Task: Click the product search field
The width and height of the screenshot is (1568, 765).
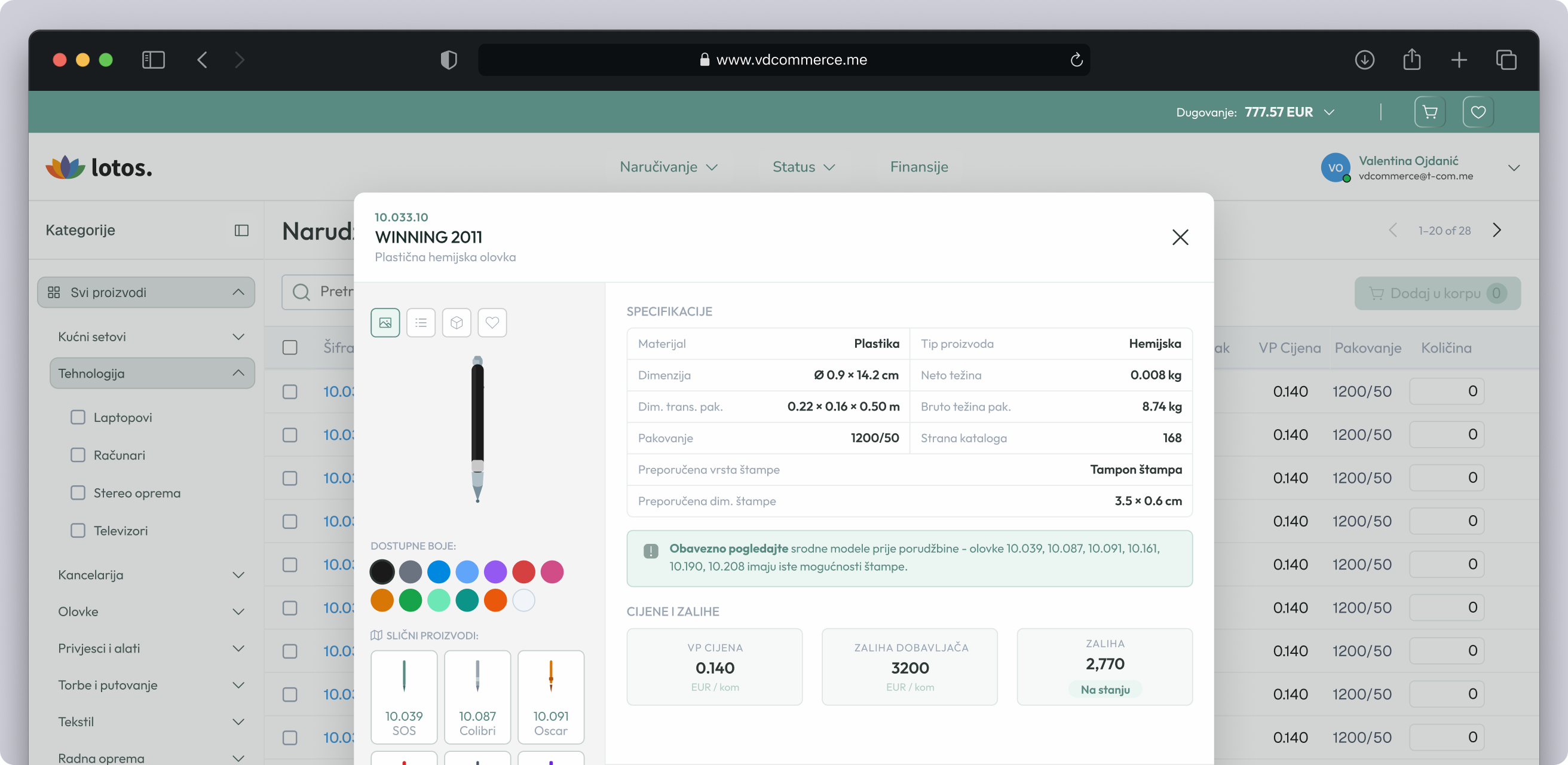Action: click(x=318, y=292)
